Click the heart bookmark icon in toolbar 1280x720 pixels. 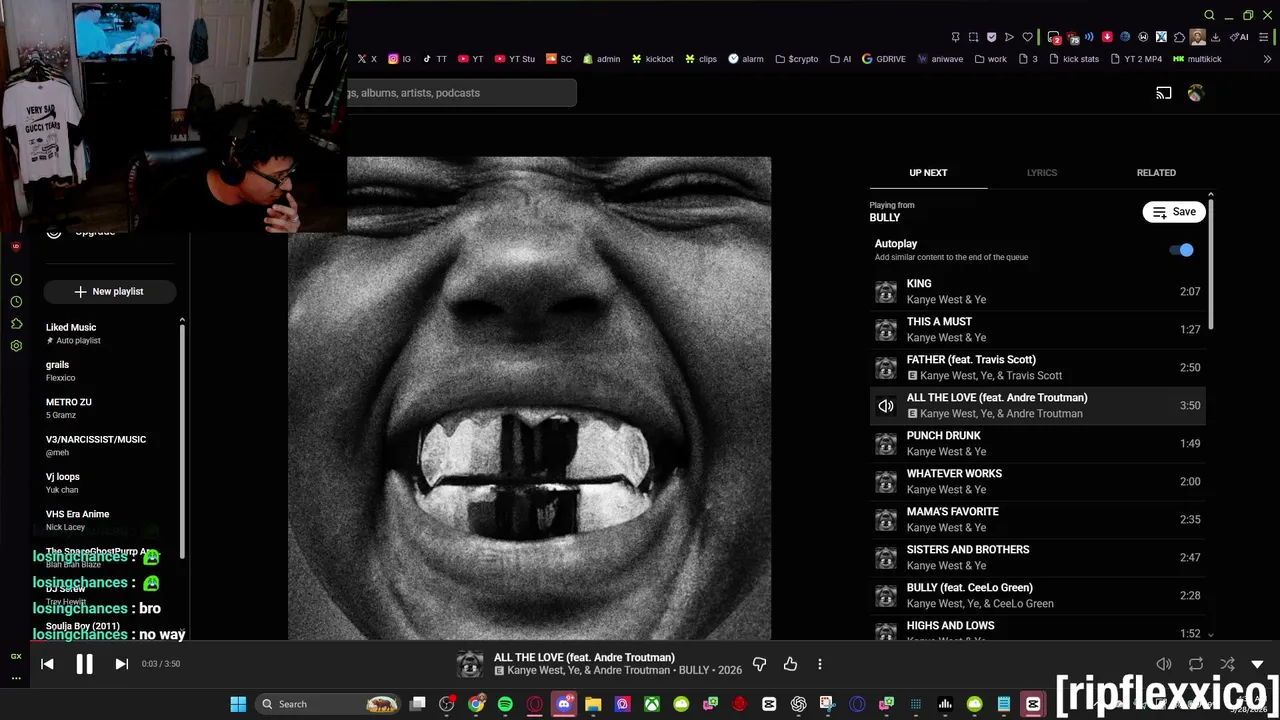[1027, 37]
